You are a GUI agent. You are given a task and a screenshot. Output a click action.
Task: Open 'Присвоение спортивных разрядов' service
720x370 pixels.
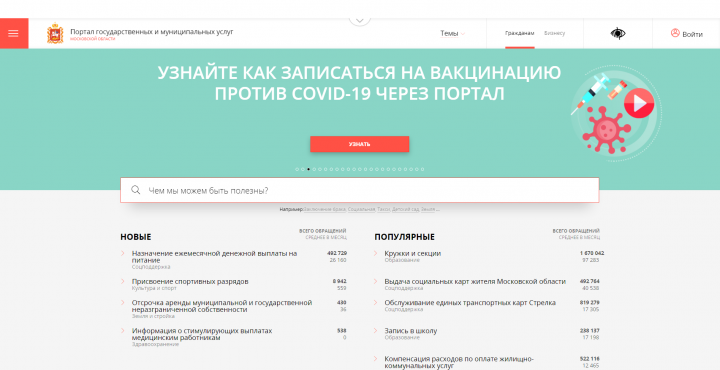click(x=190, y=281)
